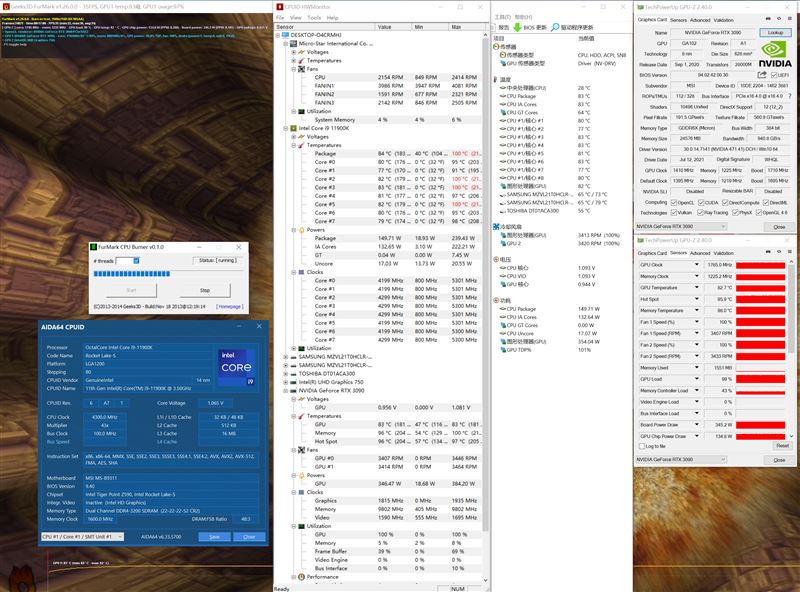The height and width of the screenshot is (592, 800).
Task: Click the Homepage link in CPU Burner
Action: pyautogui.click(x=230, y=307)
